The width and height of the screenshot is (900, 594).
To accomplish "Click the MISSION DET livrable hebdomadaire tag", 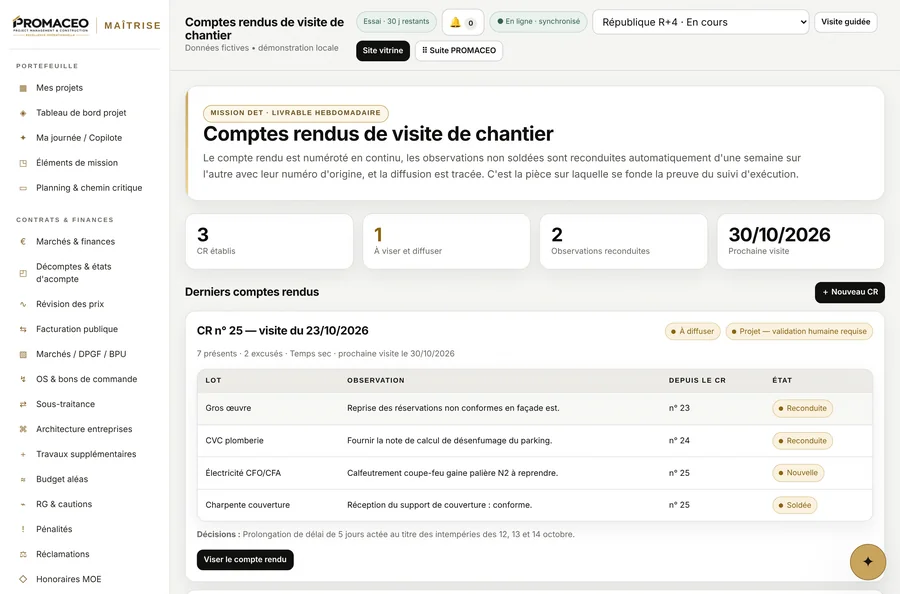I will 296,113.
